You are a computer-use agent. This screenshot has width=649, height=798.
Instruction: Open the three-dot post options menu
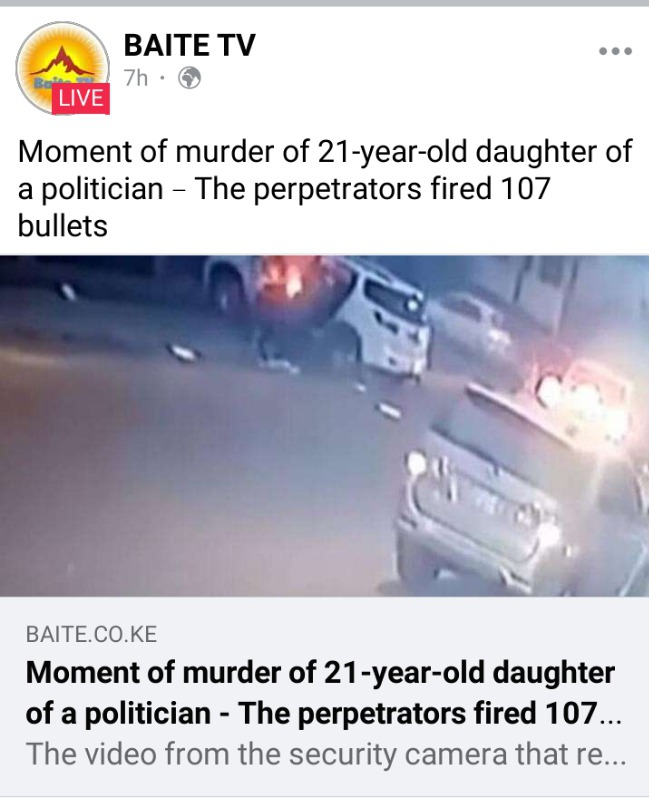[615, 51]
